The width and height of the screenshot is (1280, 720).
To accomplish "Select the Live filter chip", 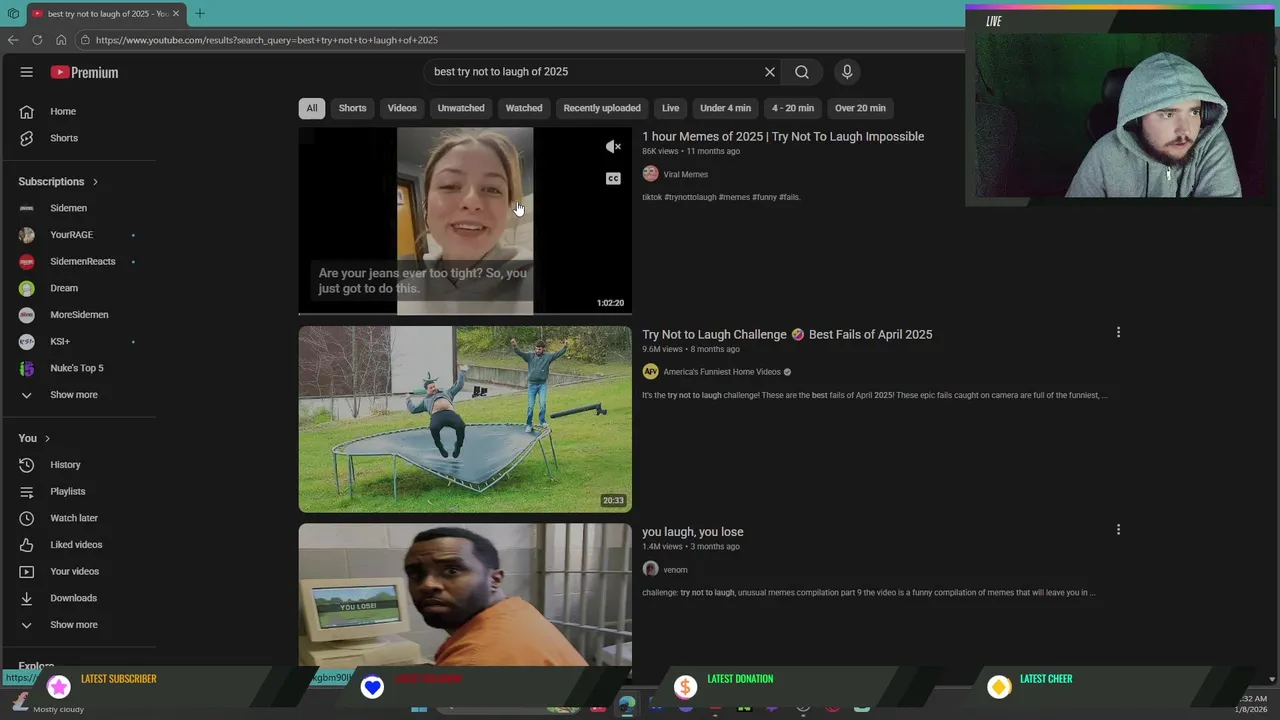I will point(670,108).
